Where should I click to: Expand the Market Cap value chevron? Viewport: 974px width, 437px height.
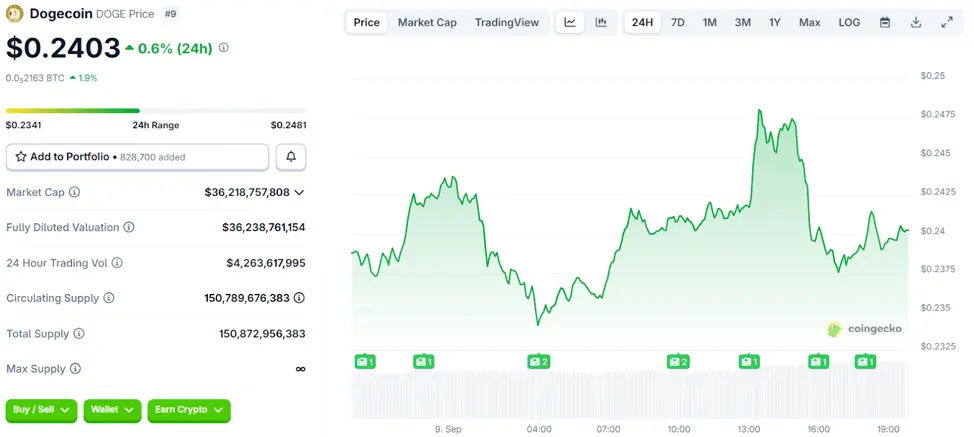(x=299, y=192)
